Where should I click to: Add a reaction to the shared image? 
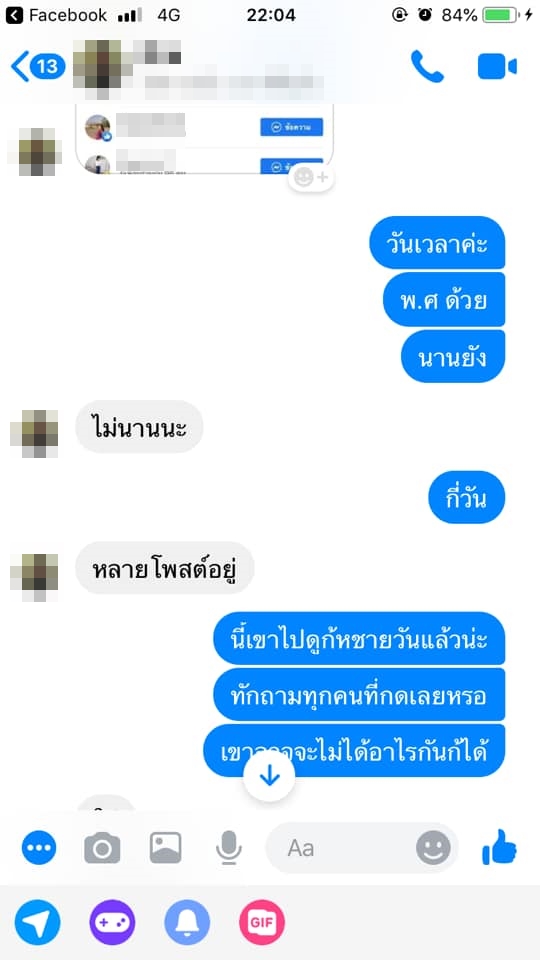click(311, 178)
